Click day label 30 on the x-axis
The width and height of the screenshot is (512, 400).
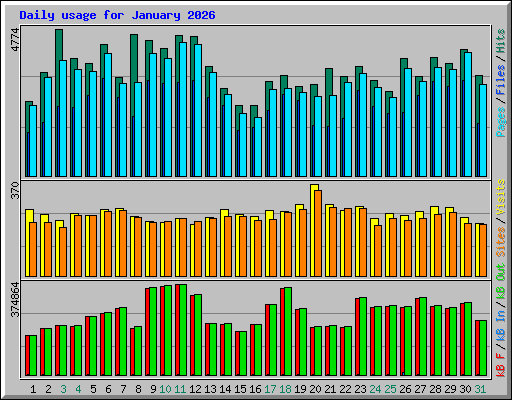465,389
